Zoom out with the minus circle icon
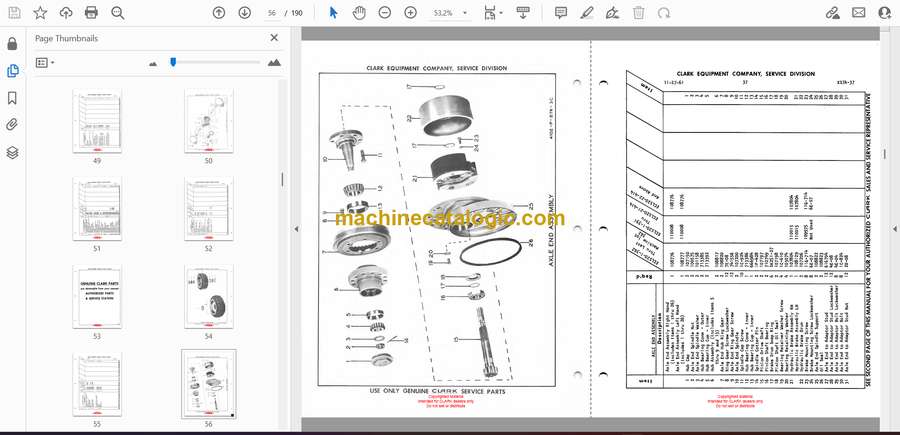This screenshot has width=900, height=435. pyautogui.click(x=385, y=13)
